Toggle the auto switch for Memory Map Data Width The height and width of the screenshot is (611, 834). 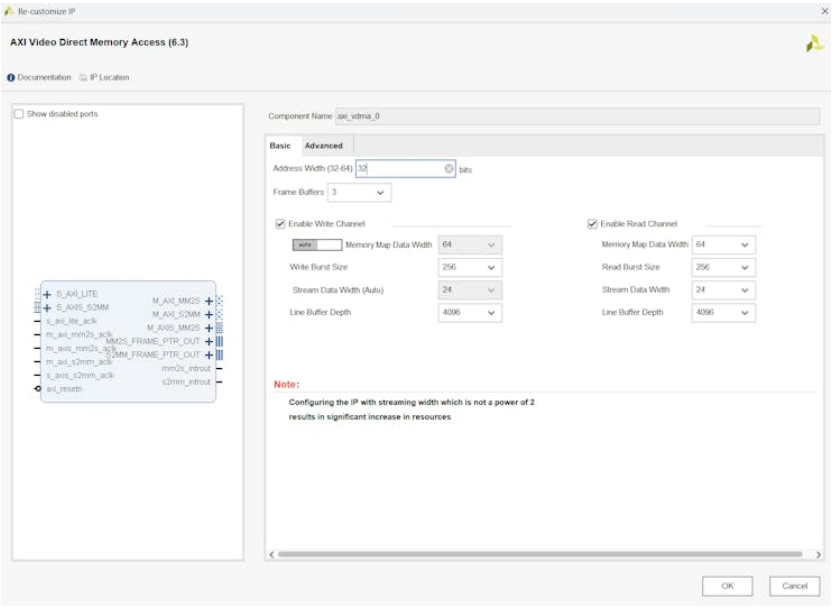[x=315, y=245]
